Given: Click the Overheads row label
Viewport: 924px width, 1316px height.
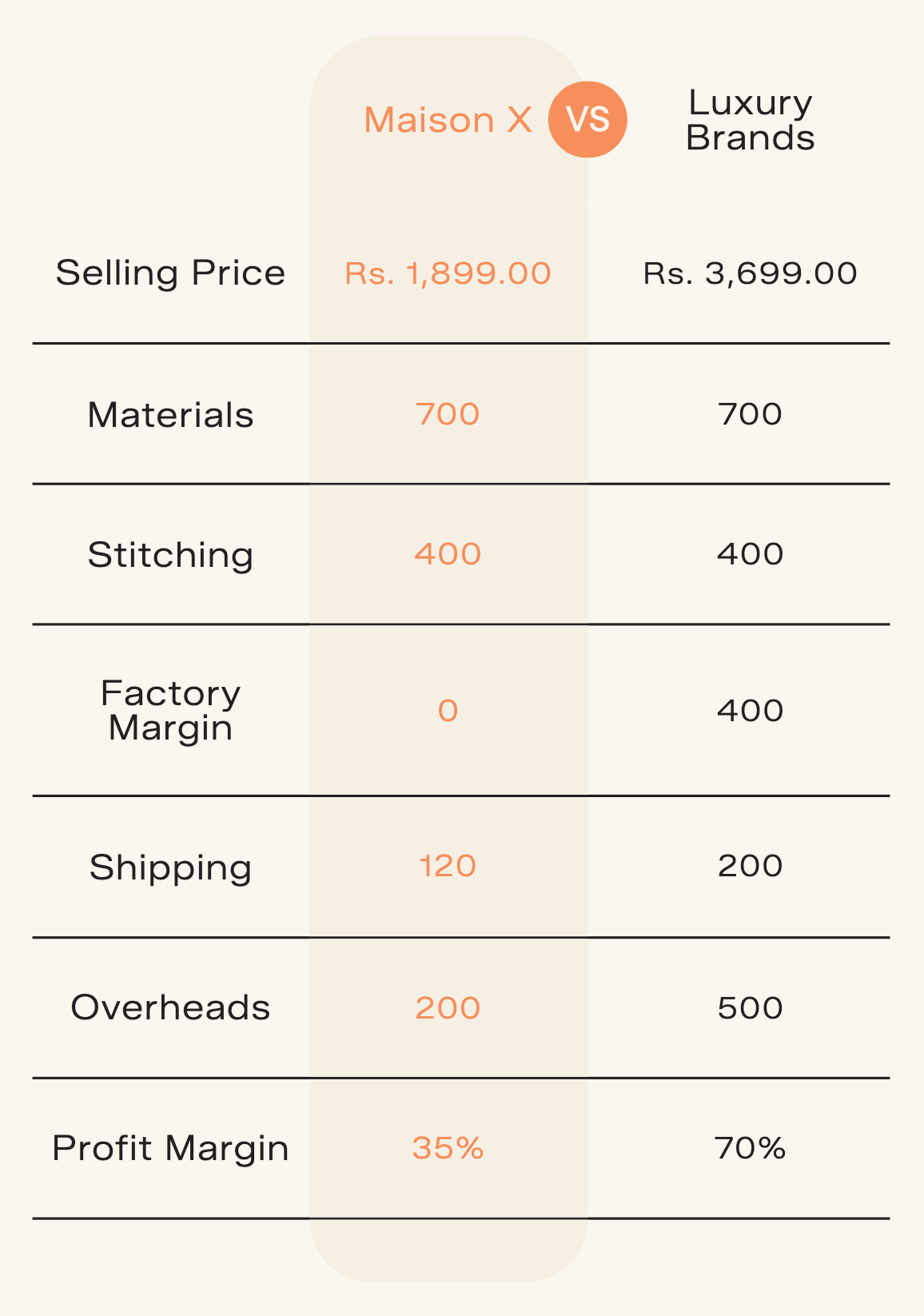Looking at the screenshot, I should coord(170,1007).
